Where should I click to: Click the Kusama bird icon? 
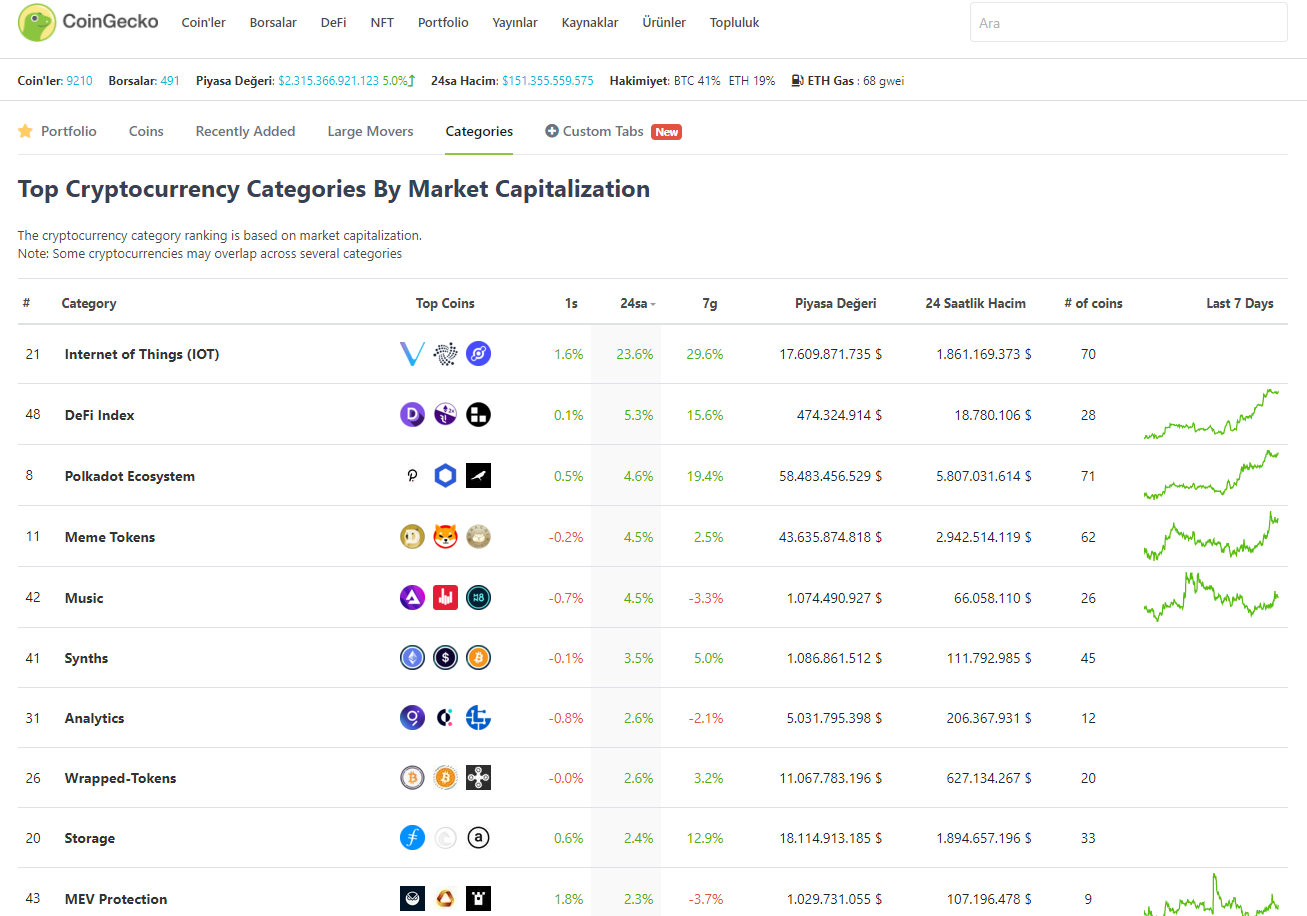pyautogui.click(x=478, y=476)
